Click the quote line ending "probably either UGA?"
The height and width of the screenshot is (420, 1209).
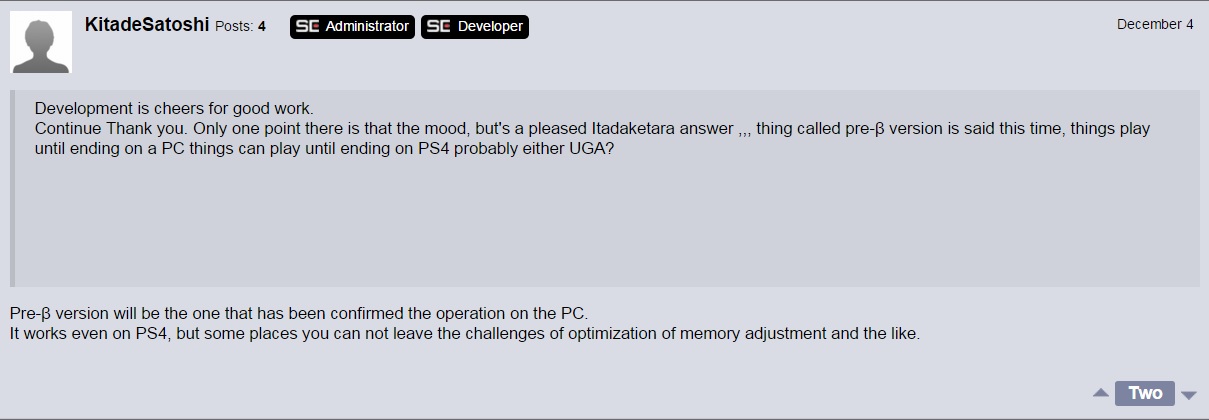[320, 149]
